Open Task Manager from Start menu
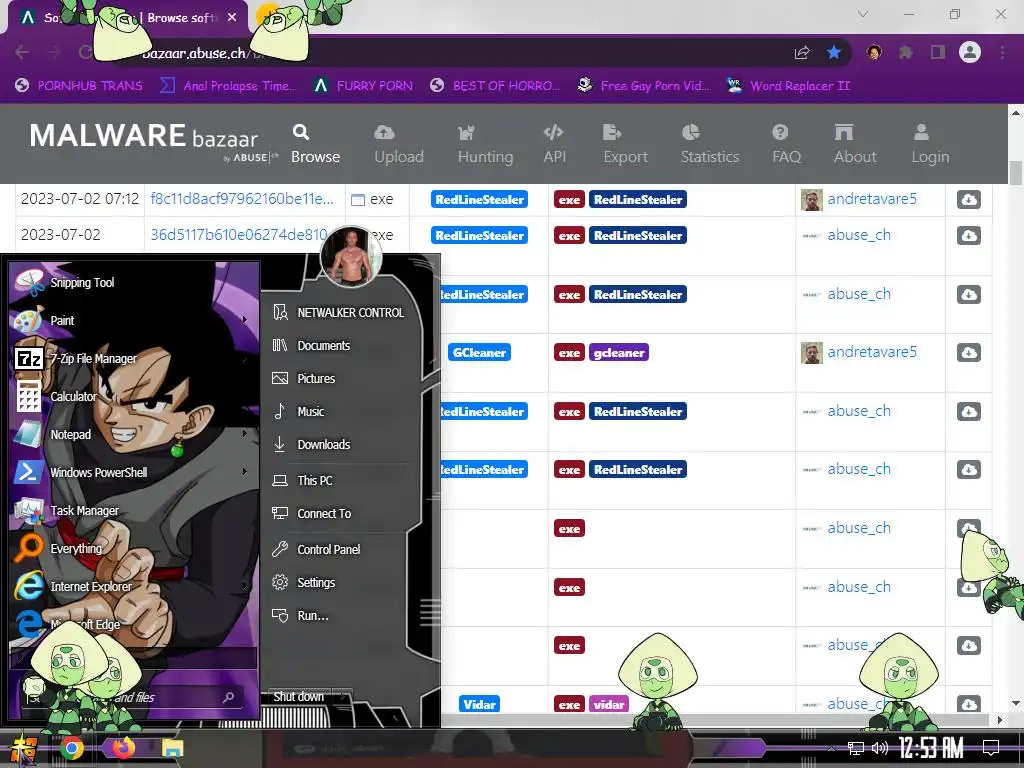 click(x=132, y=510)
